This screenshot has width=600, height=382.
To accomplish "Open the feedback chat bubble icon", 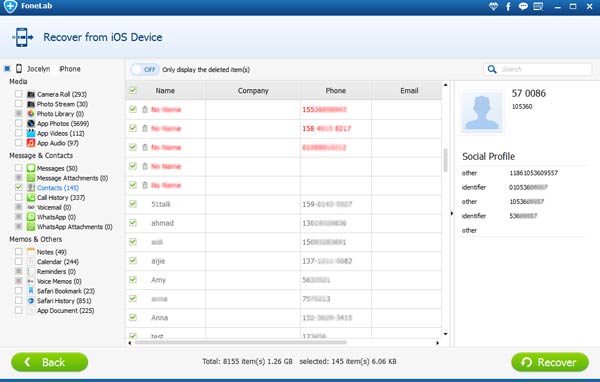I will click(523, 6).
